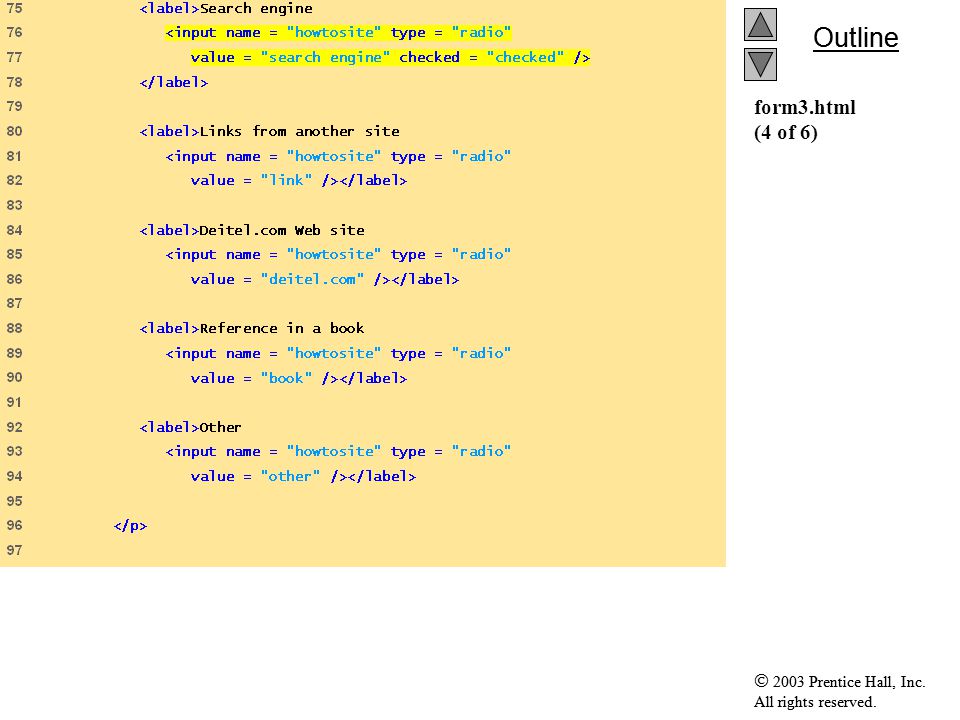Click the input tag on line 85
This screenshot has width=960, height=720.
(338, 255)
